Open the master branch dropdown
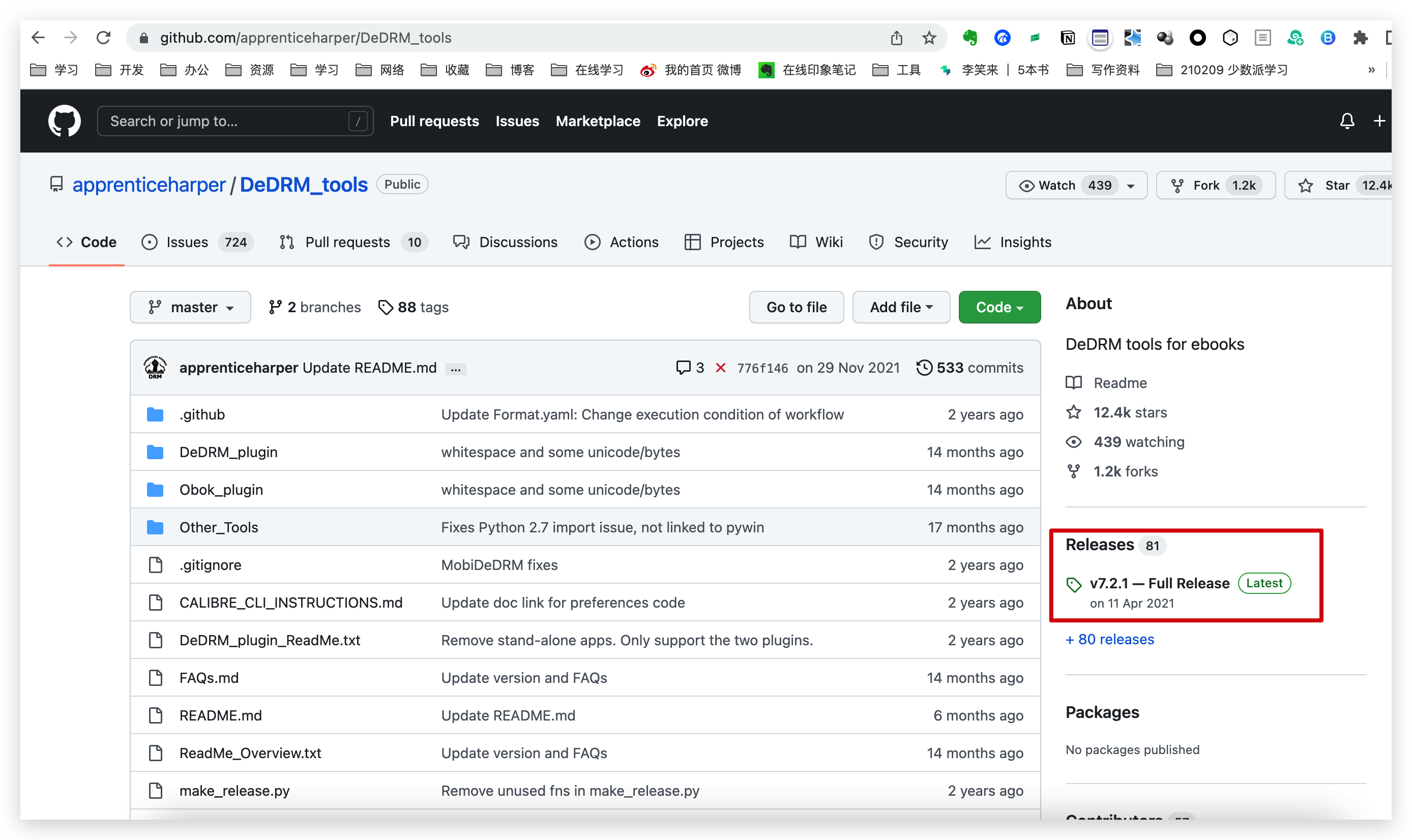Screen dimensions: 1412x840 tap(190, 307)
